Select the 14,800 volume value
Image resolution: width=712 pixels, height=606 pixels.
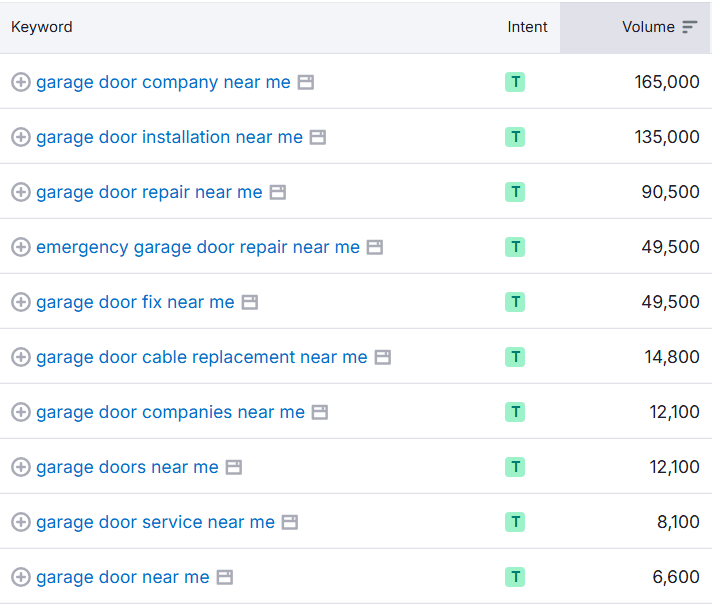[x=672, y=357]
